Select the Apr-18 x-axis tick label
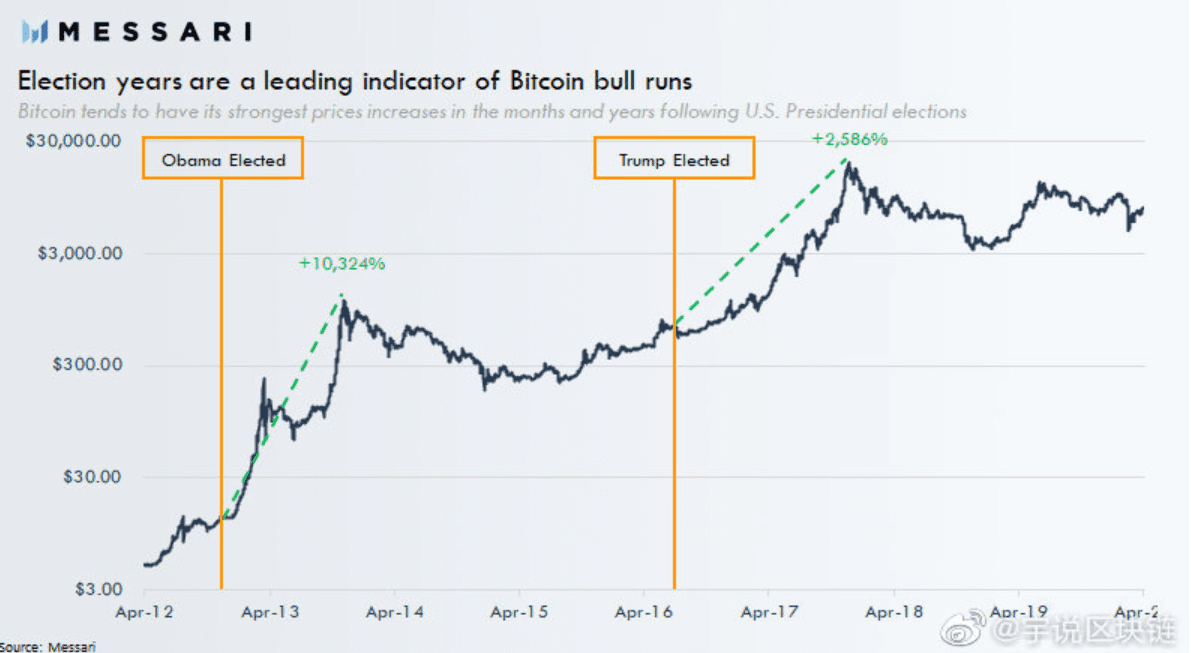This screenshot has height=653, width=1191. 894,612
